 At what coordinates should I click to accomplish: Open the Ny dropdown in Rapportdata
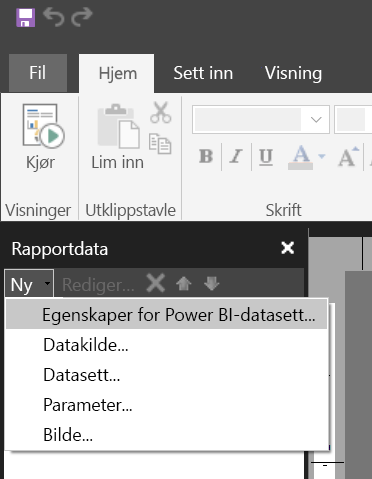click(29, 284)
